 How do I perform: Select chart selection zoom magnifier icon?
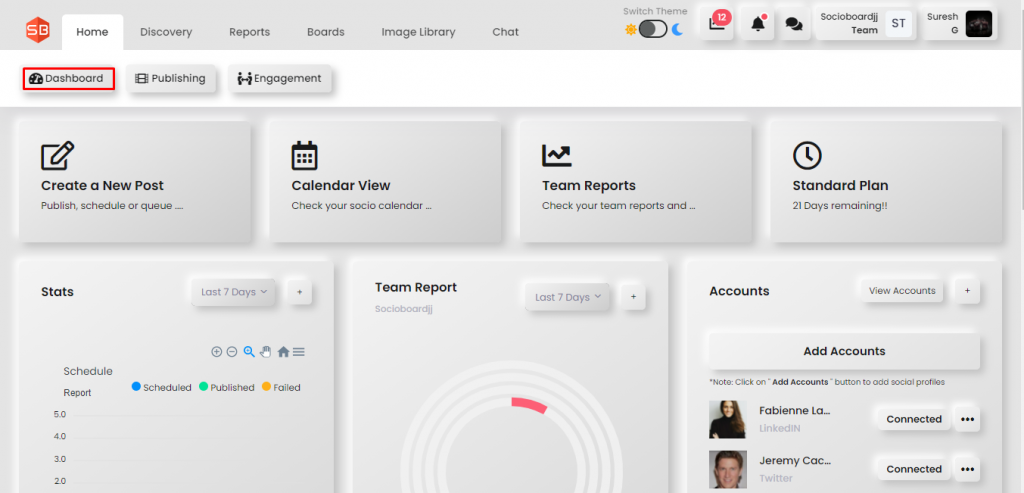coord(249,352)
